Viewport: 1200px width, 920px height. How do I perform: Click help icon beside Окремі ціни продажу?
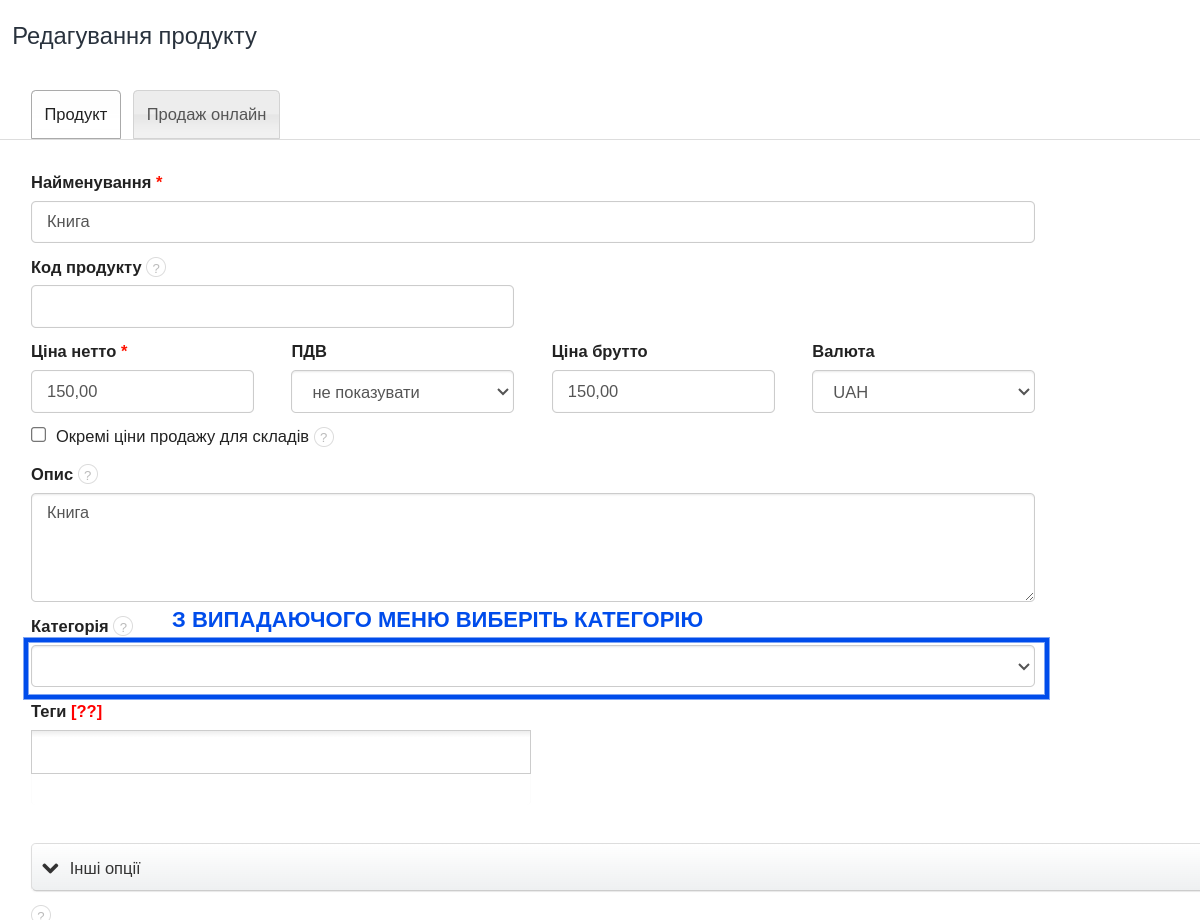tap(324, 437)
